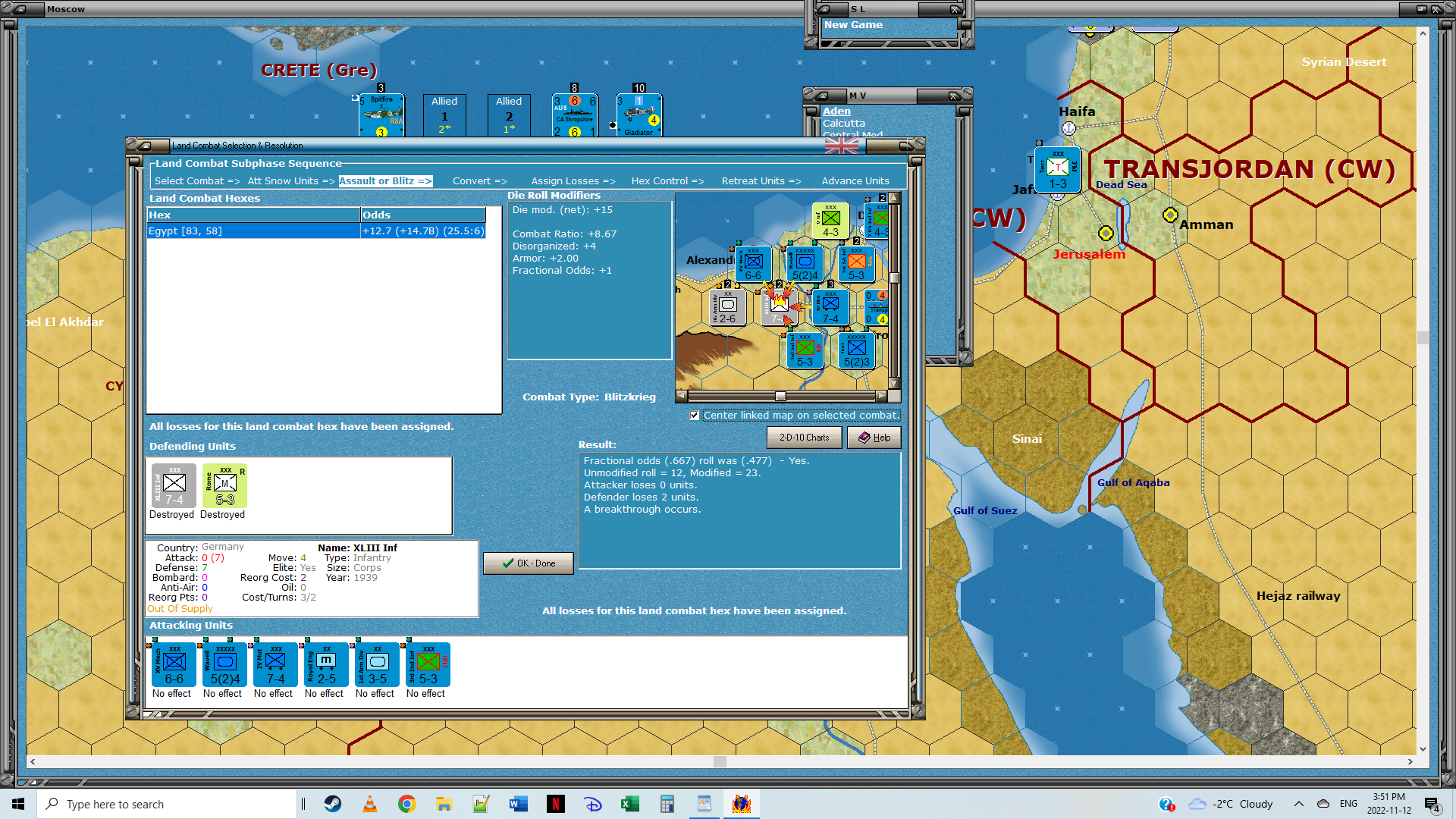Click the Advance Units subphase step

point(855,181)
